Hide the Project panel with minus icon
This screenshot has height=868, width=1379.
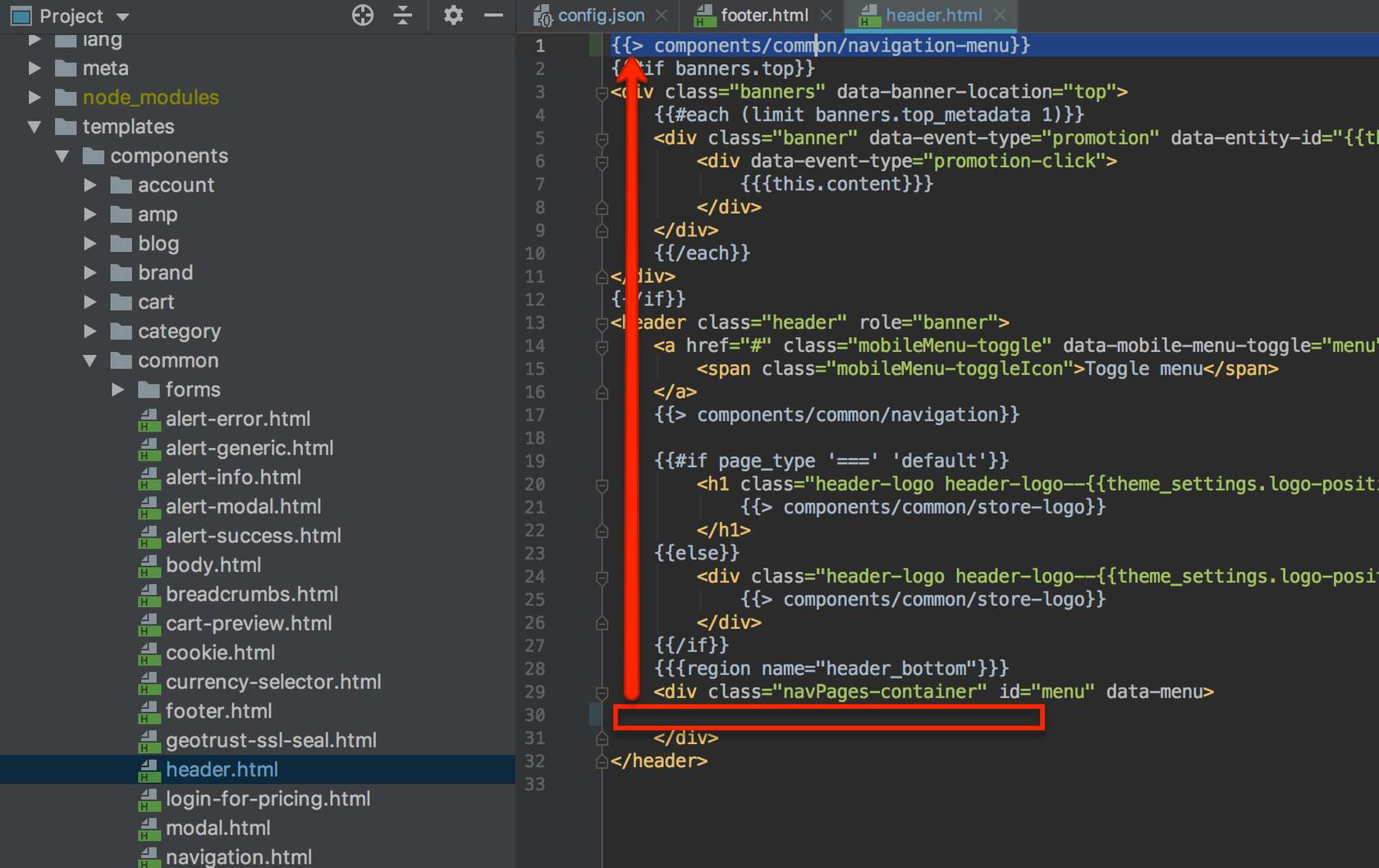click(493, 16)
